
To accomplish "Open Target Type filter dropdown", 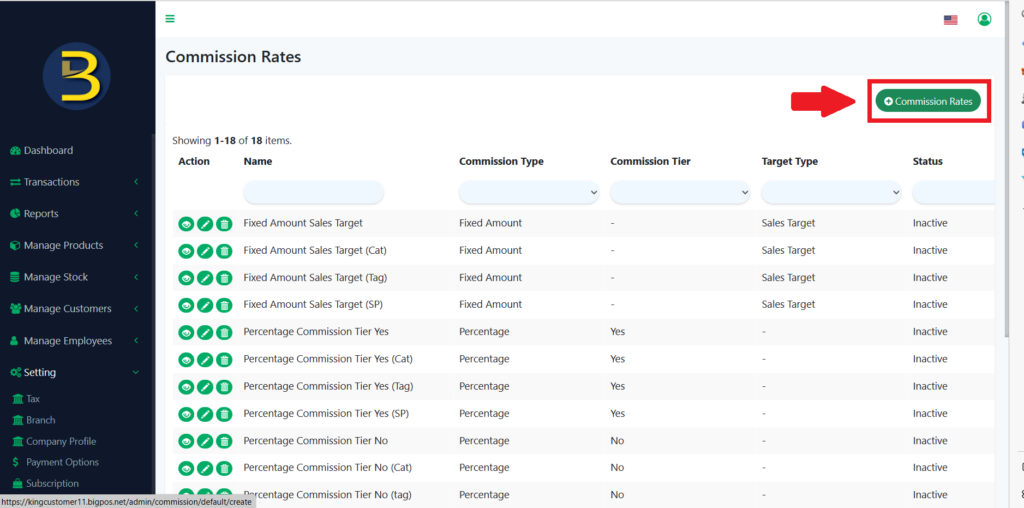I will (x=831, y=192).
